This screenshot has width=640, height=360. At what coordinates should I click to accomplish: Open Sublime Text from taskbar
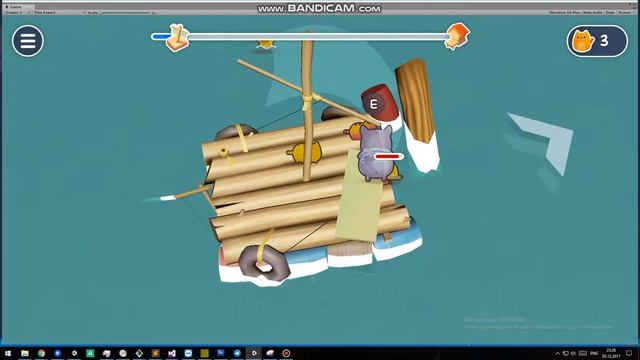[156, 353]
